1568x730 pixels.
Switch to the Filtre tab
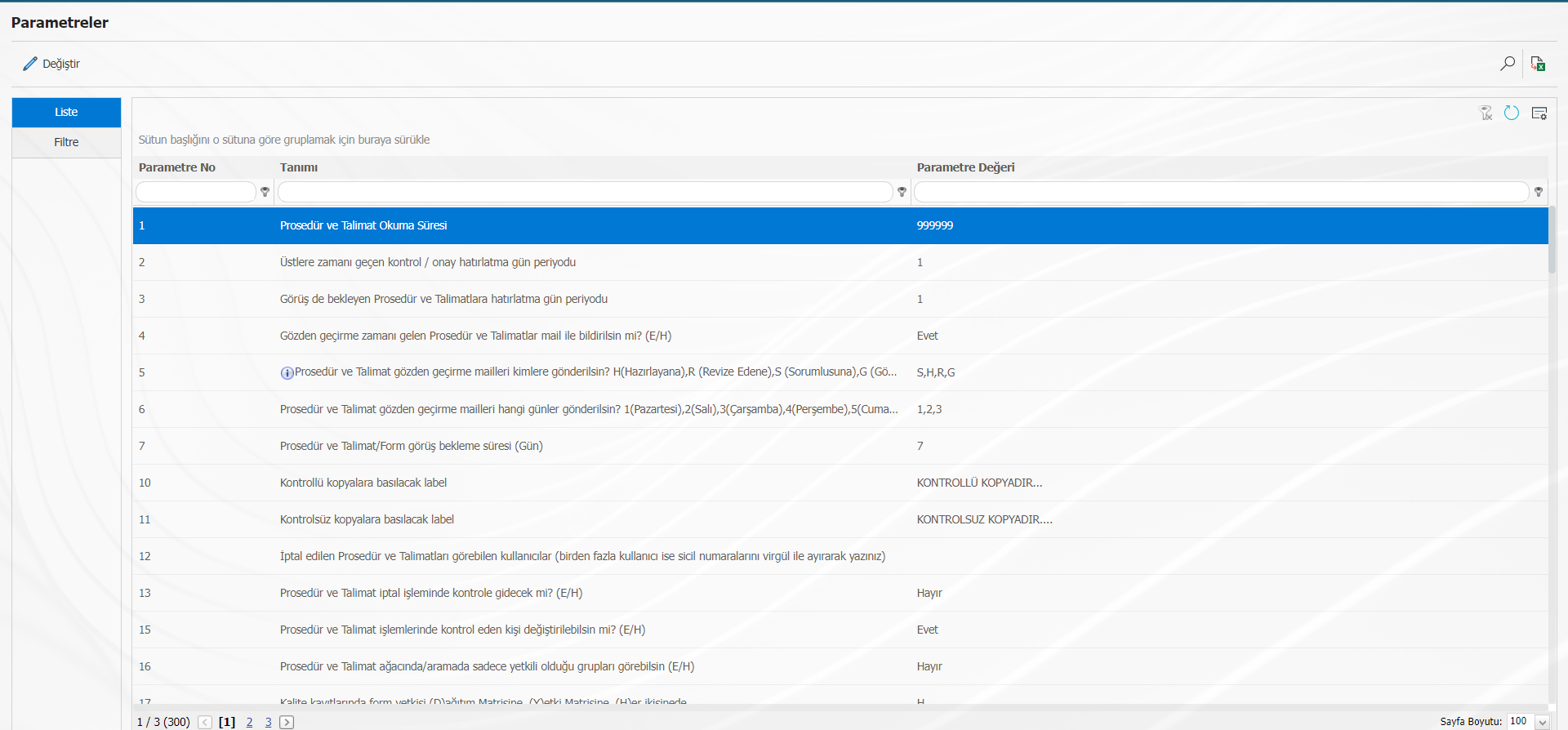point(66,142)
